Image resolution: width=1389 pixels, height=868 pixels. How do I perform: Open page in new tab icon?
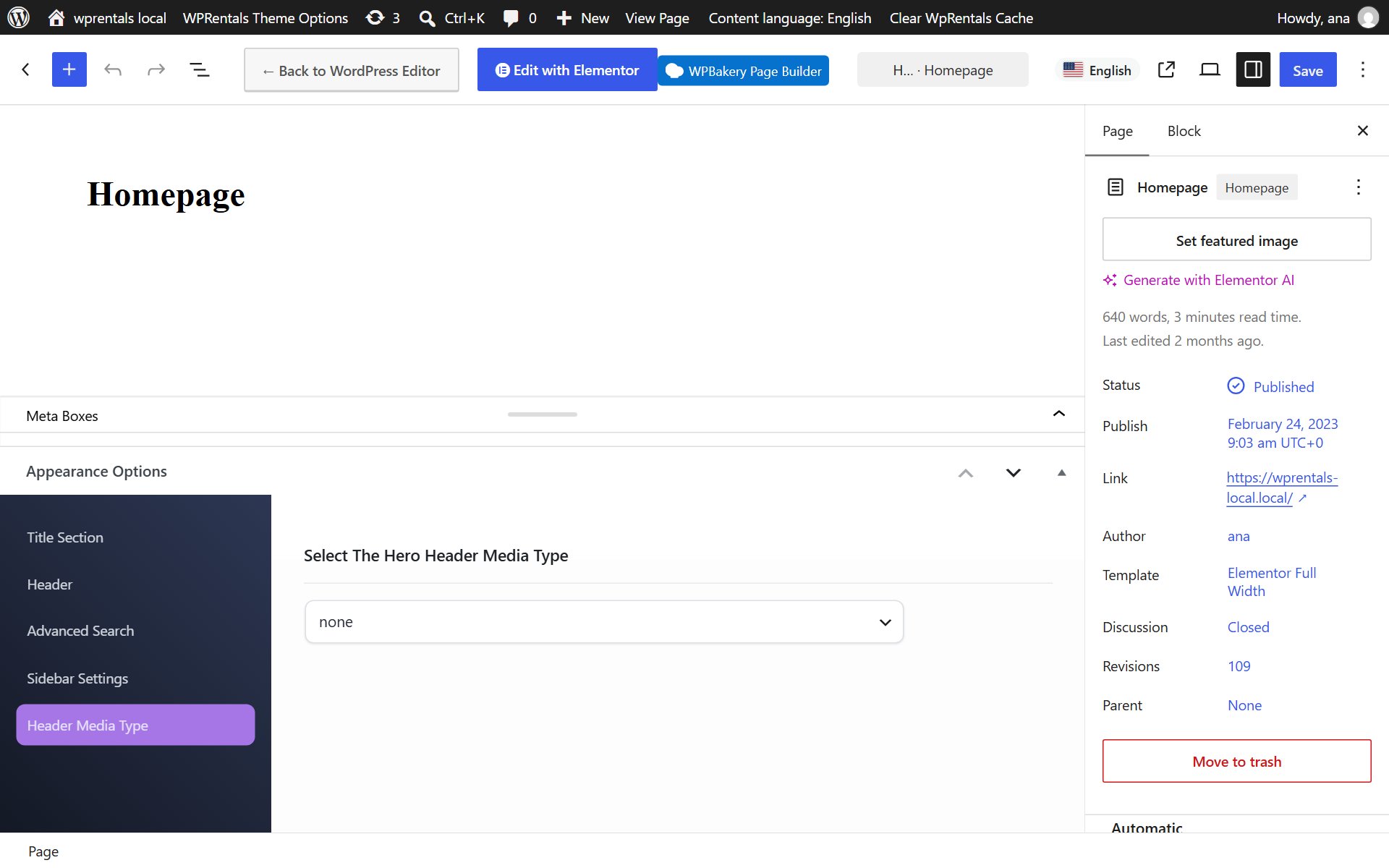tap(1166, 69)
